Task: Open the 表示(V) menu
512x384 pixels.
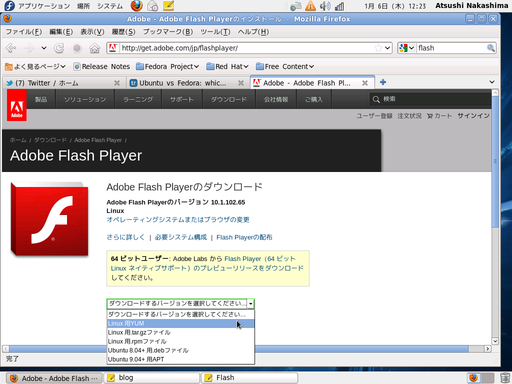Action: coord(92,32)
